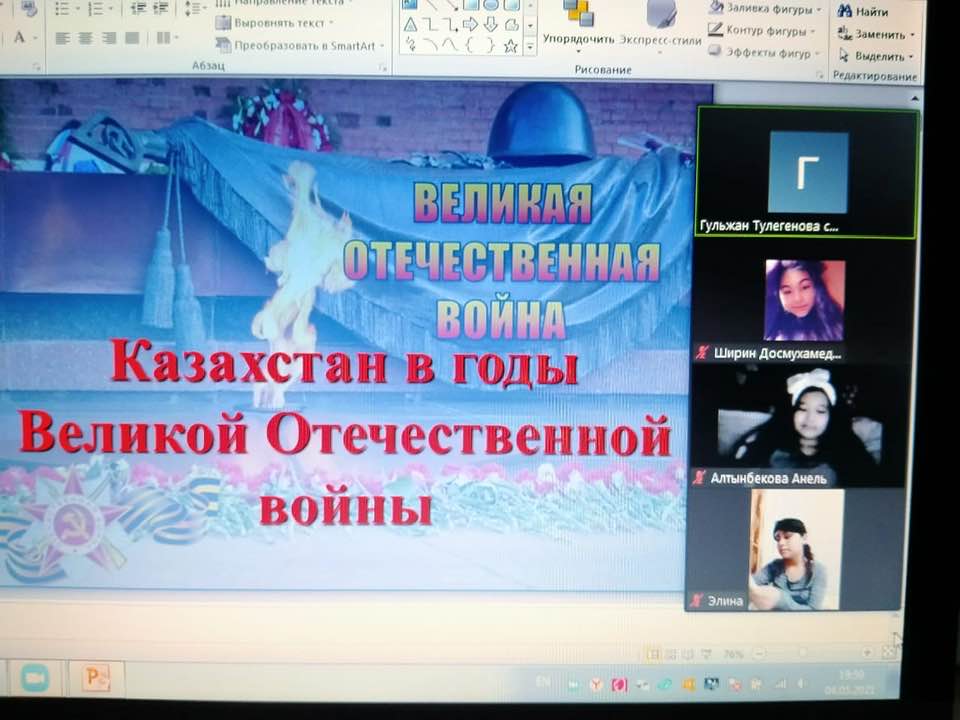The width and height of the screenshot is (960, 720).
Task: Fit slide to current window
Action: (889, 653)
